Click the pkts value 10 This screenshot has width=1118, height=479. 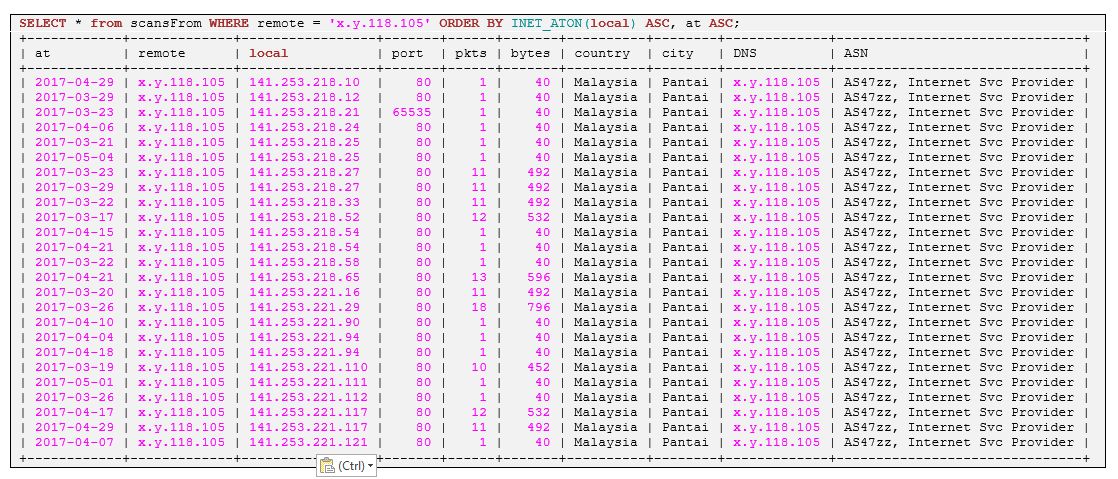pos(478,367)
